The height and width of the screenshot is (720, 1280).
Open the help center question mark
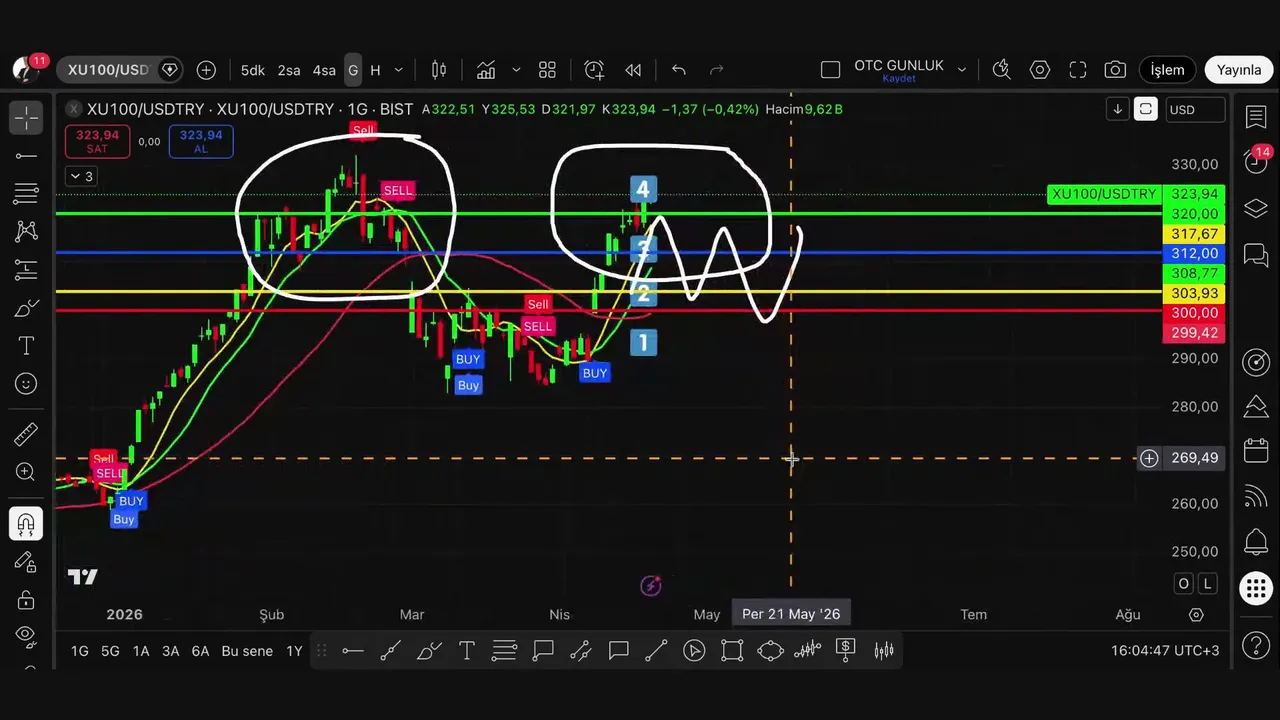[1256, 644]
